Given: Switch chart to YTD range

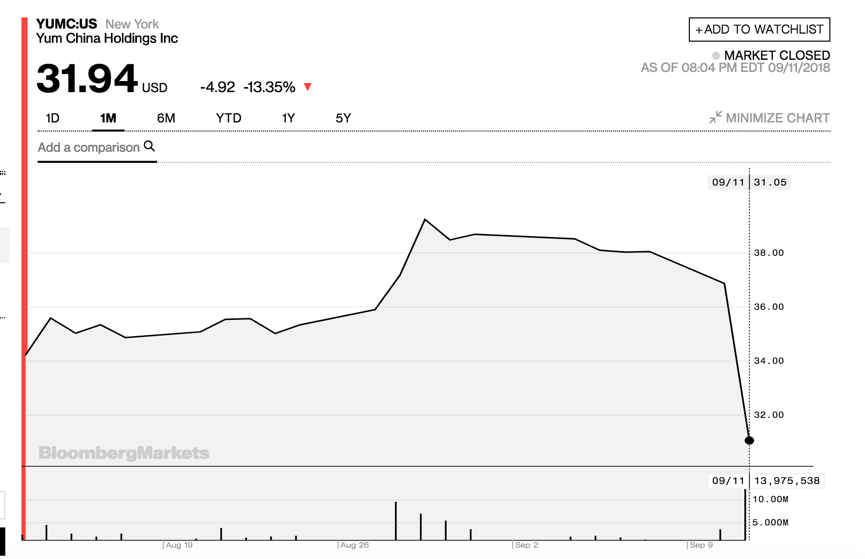Looking at the screenshot, I should [228, 118].
